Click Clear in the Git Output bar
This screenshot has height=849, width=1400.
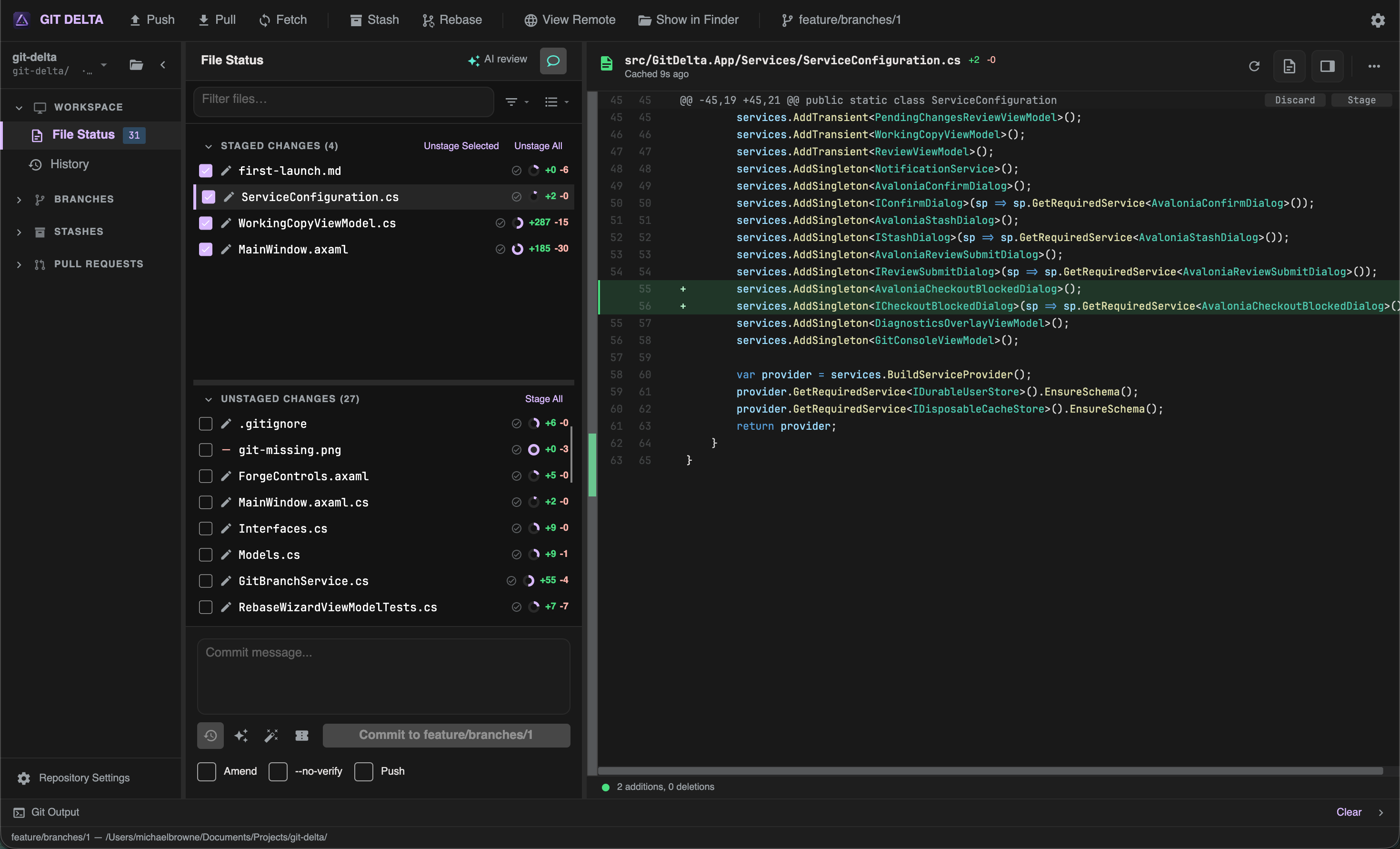1348,813
